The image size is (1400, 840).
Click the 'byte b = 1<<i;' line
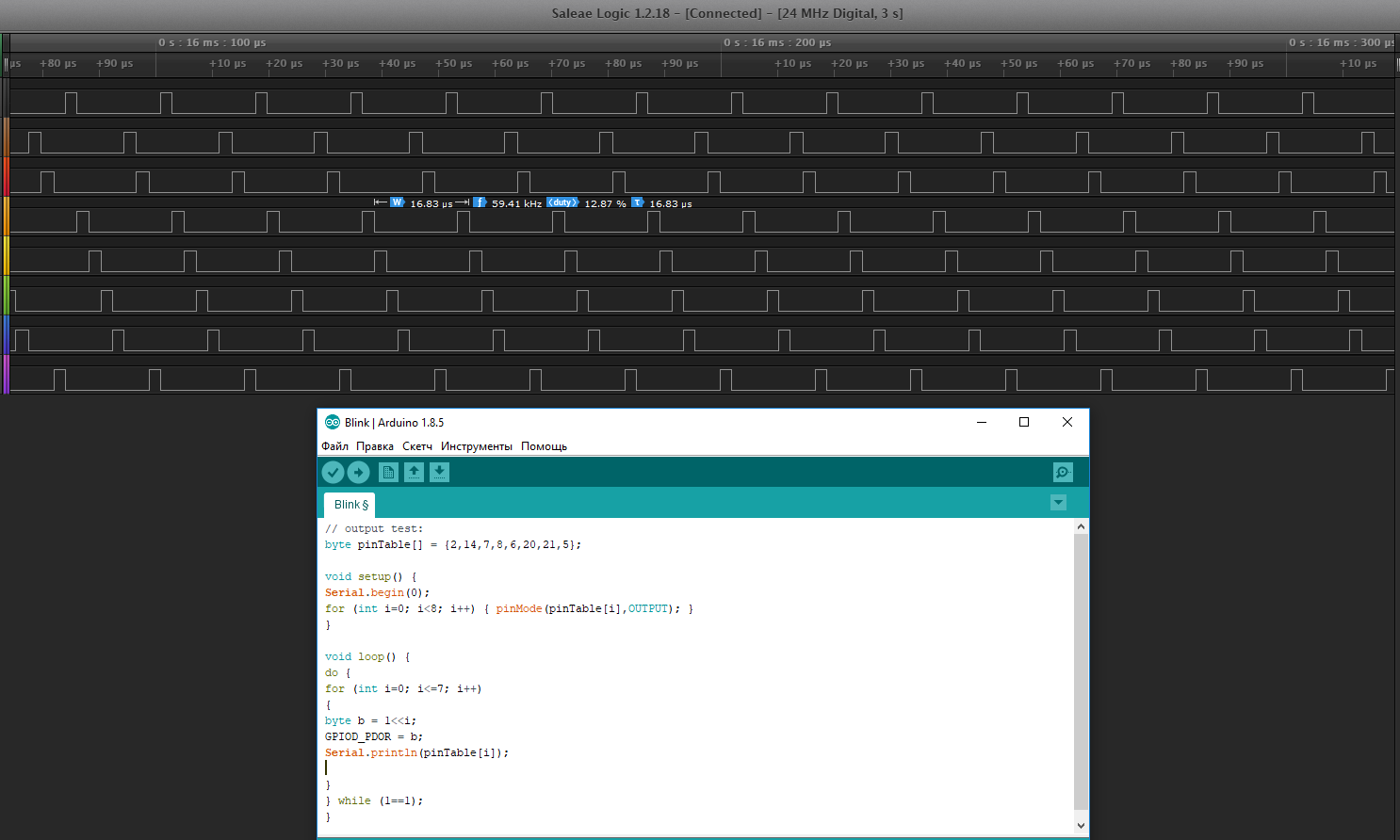[x=370, y=720]
